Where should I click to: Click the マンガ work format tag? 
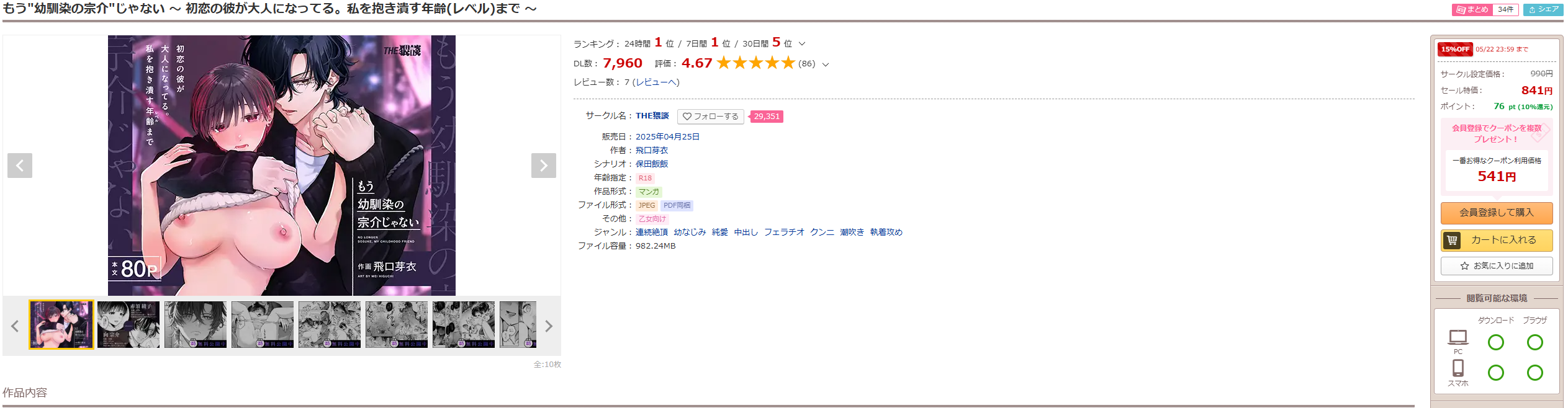[x=649, y=192]
